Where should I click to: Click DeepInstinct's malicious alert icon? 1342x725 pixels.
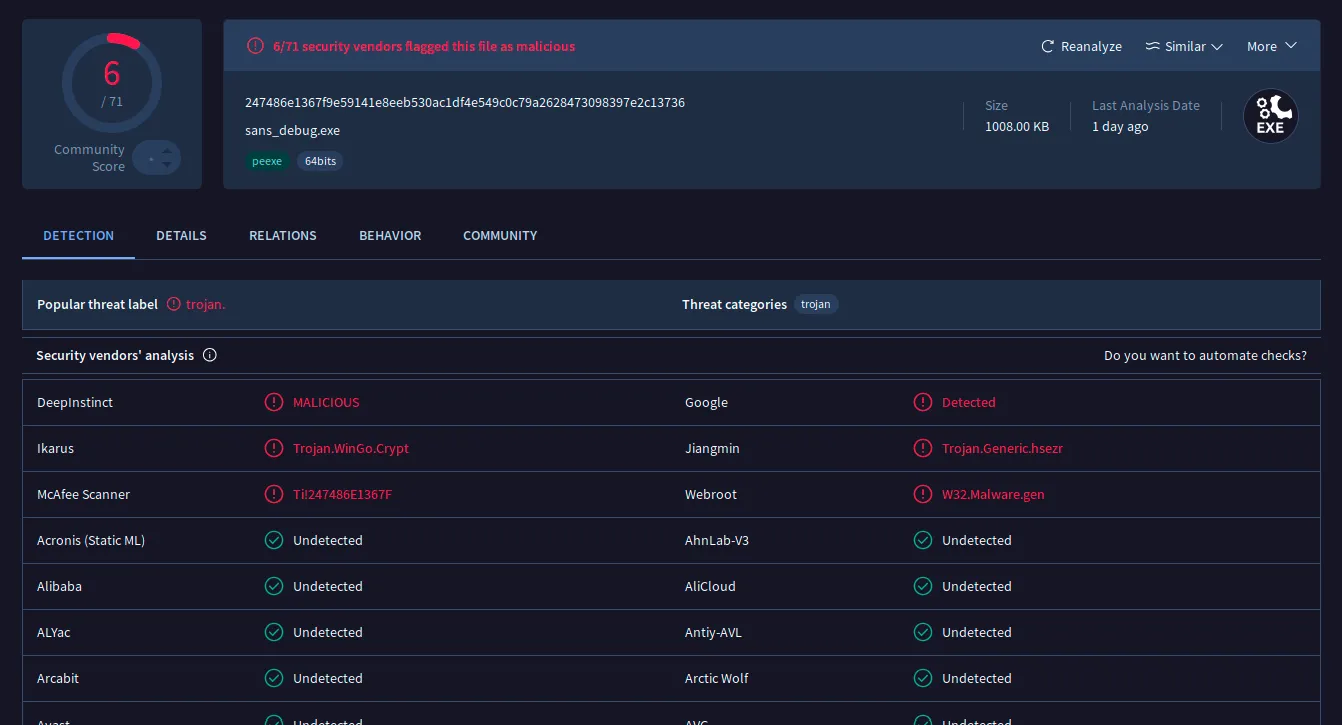click(x=274, y=402)
